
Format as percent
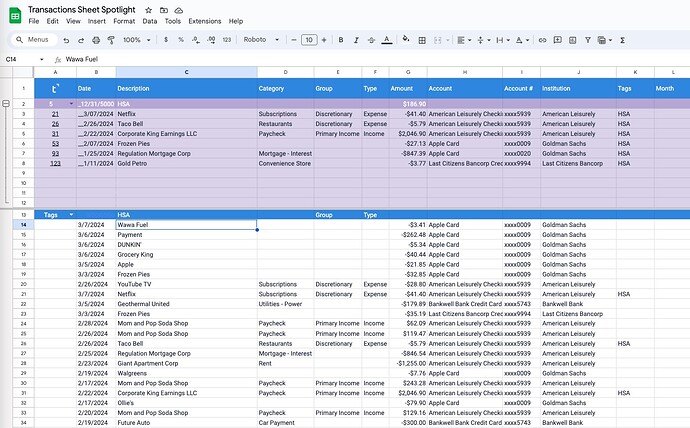coord(181,40)
